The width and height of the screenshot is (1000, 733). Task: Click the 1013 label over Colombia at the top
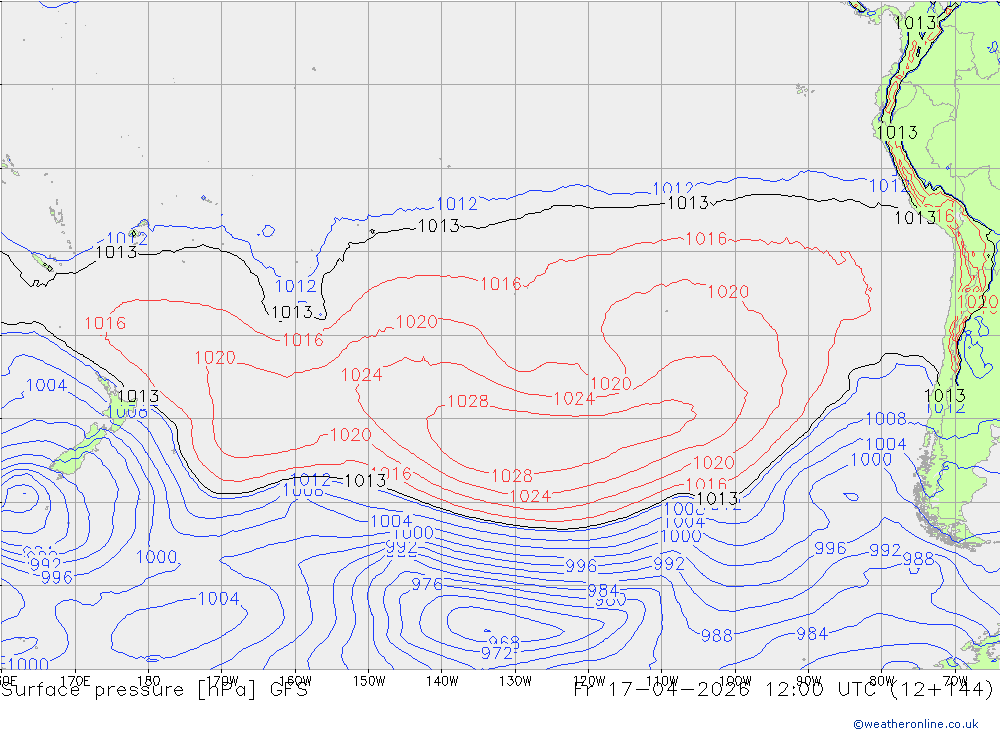pyautogui.click(x=915, y=23)
